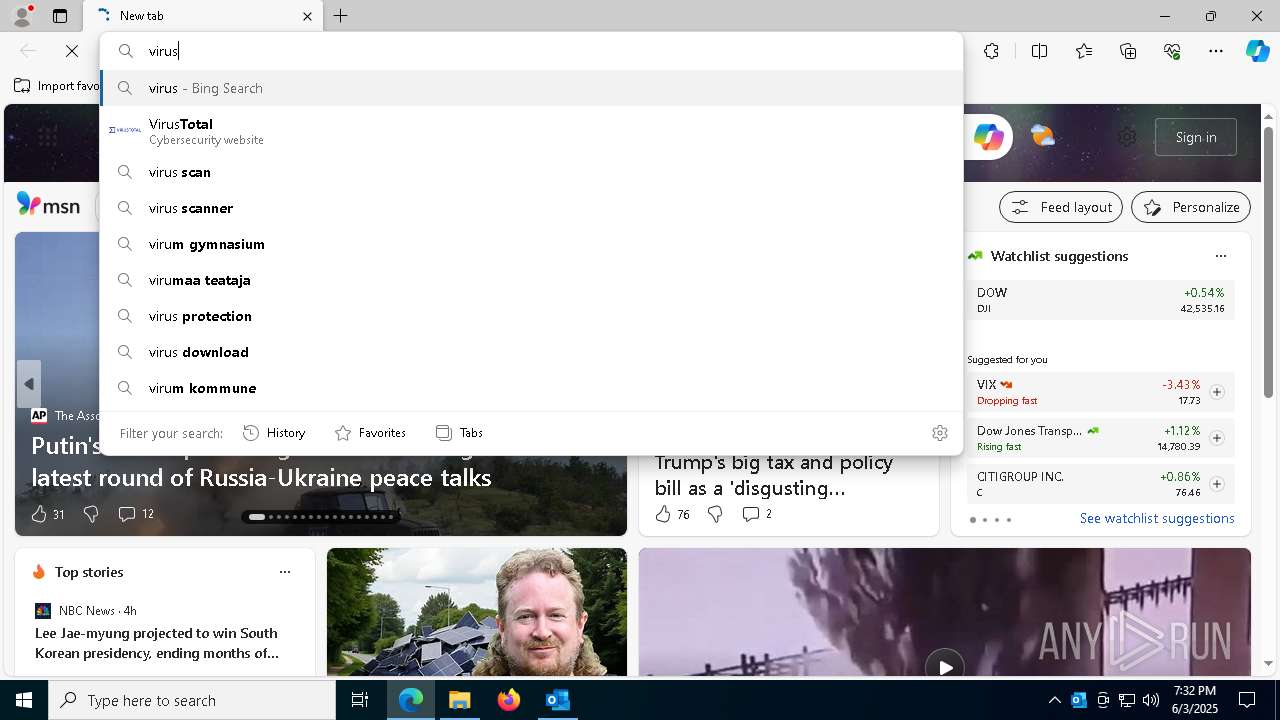Viewport: 1280px width, 720px height.
Task: Choose the 'virumaa teataja' suggestion
Action: pos(531,280)
